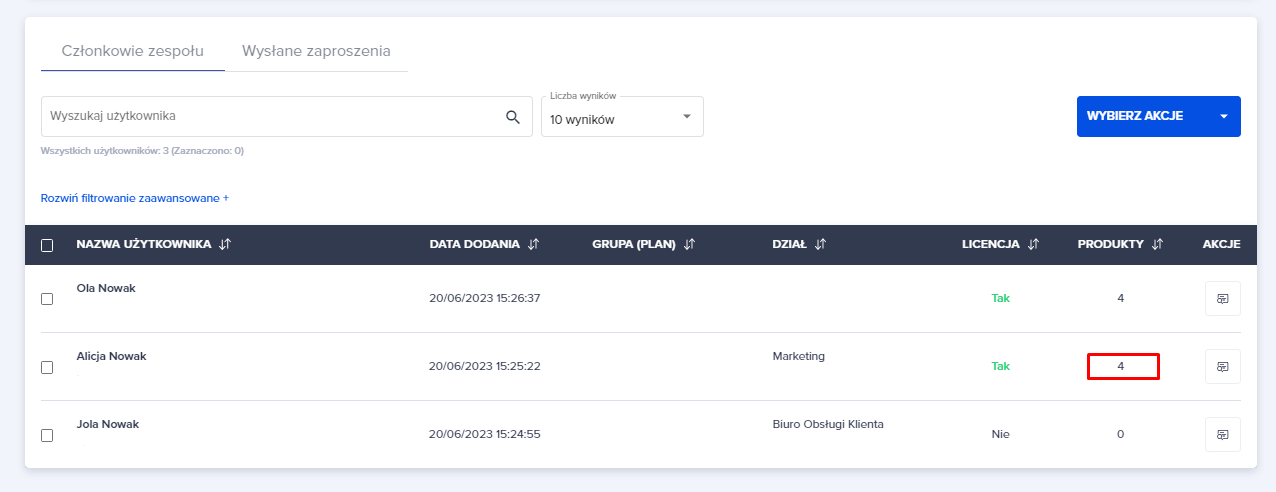The image size is (1276, 492).
Task: Sort by Licencja column arrows
Action: tap(1034, 244)
